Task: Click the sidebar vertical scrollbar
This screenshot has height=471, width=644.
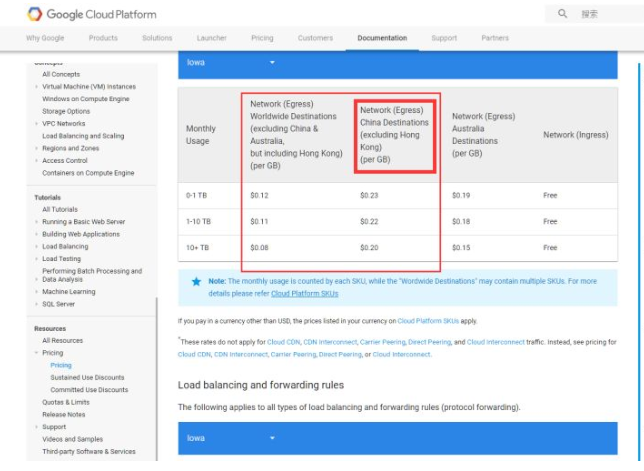Action: coord(156,378)
